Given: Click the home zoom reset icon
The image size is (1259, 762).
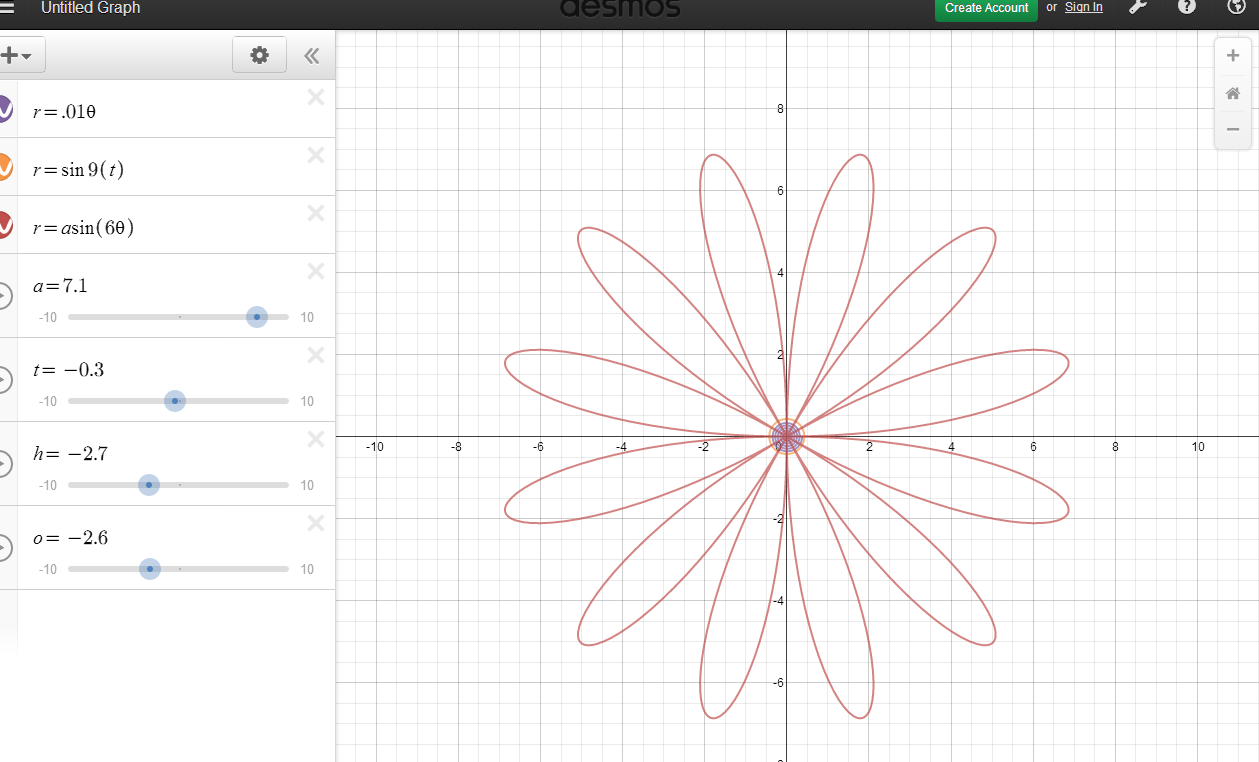Looking at the screenshot, I should point(1232,92).
